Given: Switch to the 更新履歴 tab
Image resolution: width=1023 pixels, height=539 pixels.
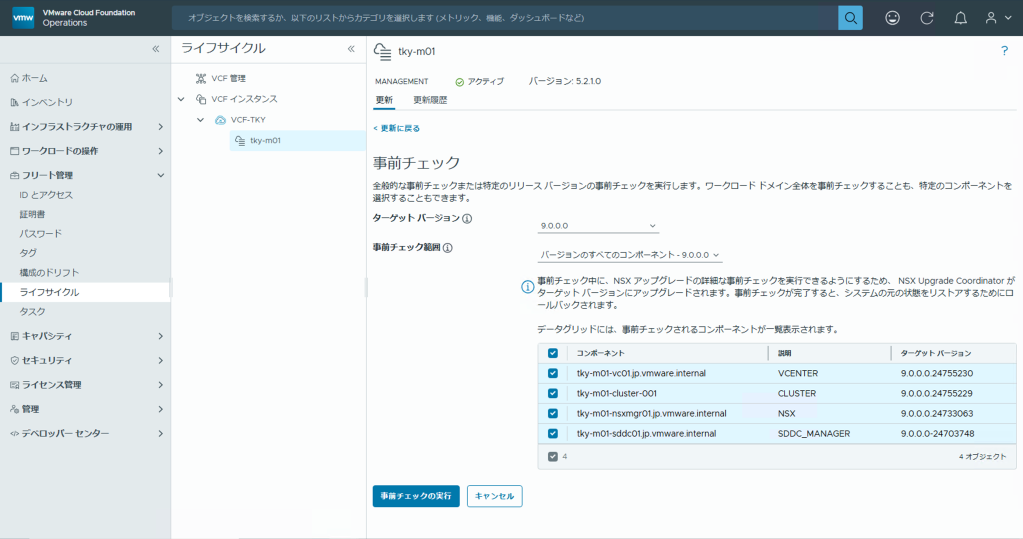Looking at the screenshot, I should coord(430,100).
